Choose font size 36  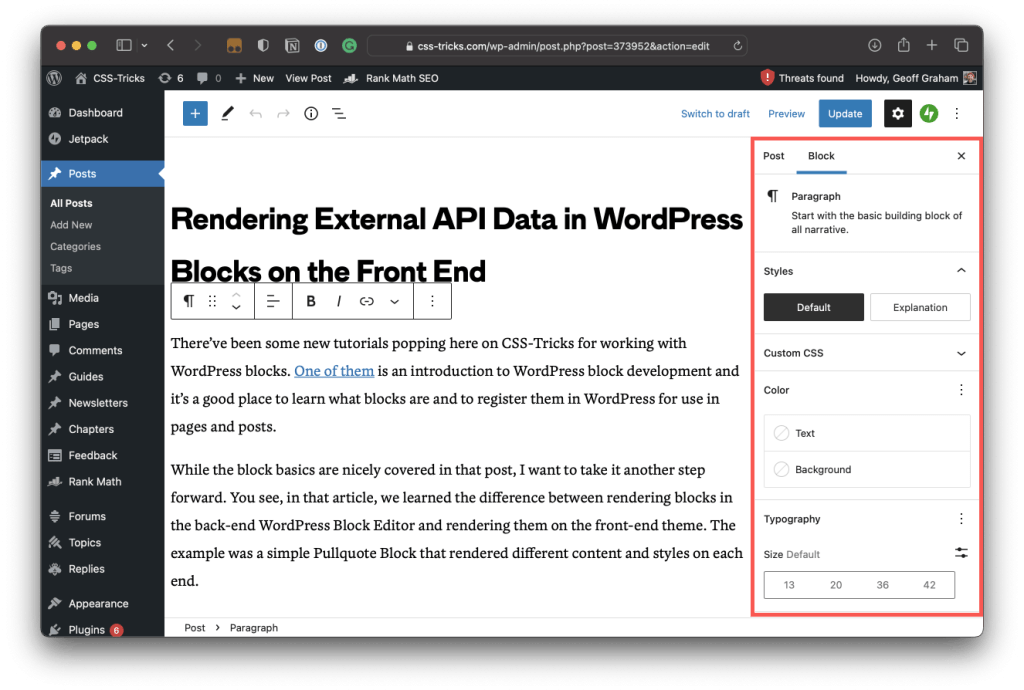click(x=882, y=585)
